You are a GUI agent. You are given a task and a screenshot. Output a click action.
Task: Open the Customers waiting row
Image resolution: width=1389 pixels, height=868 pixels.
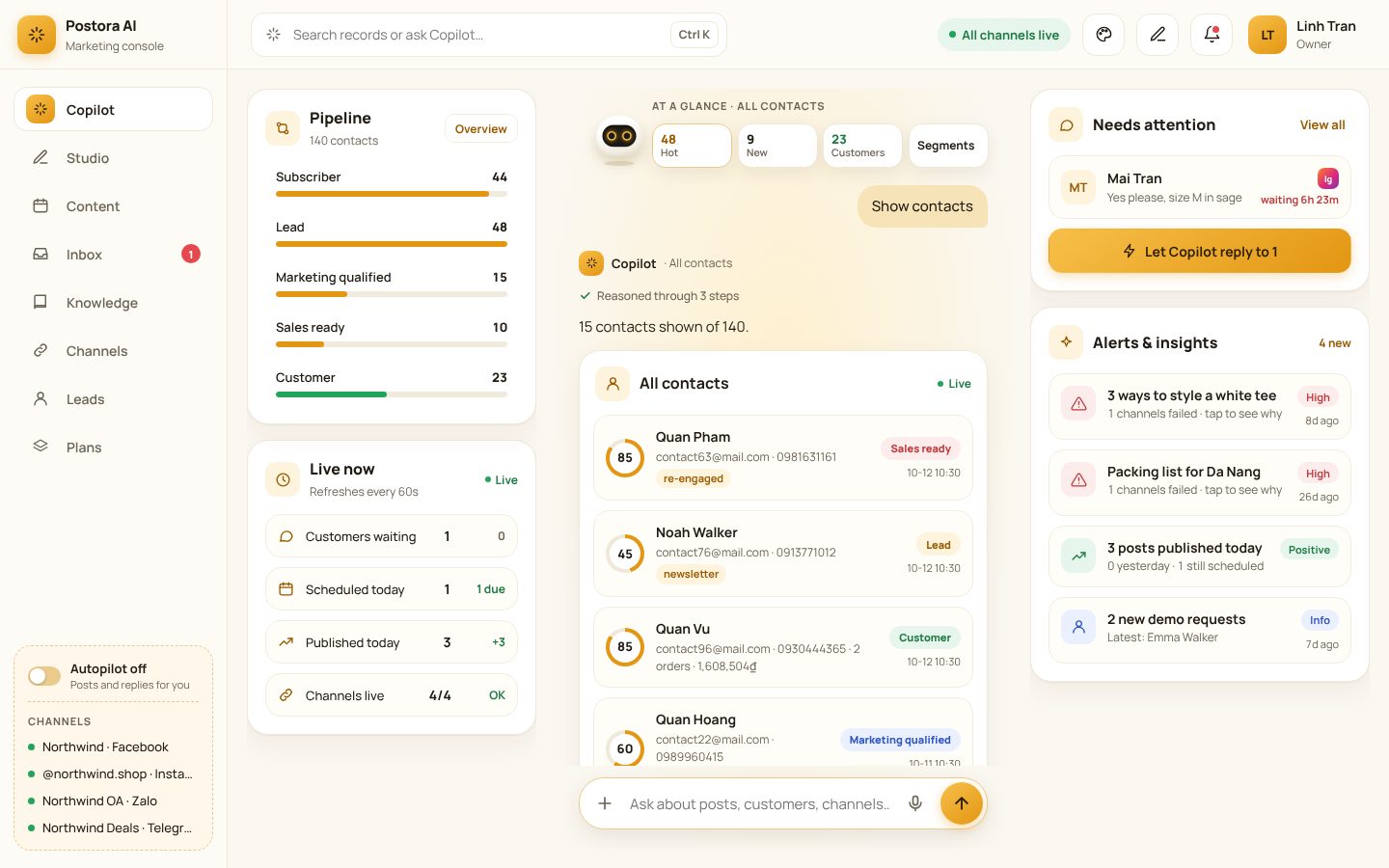392,536
